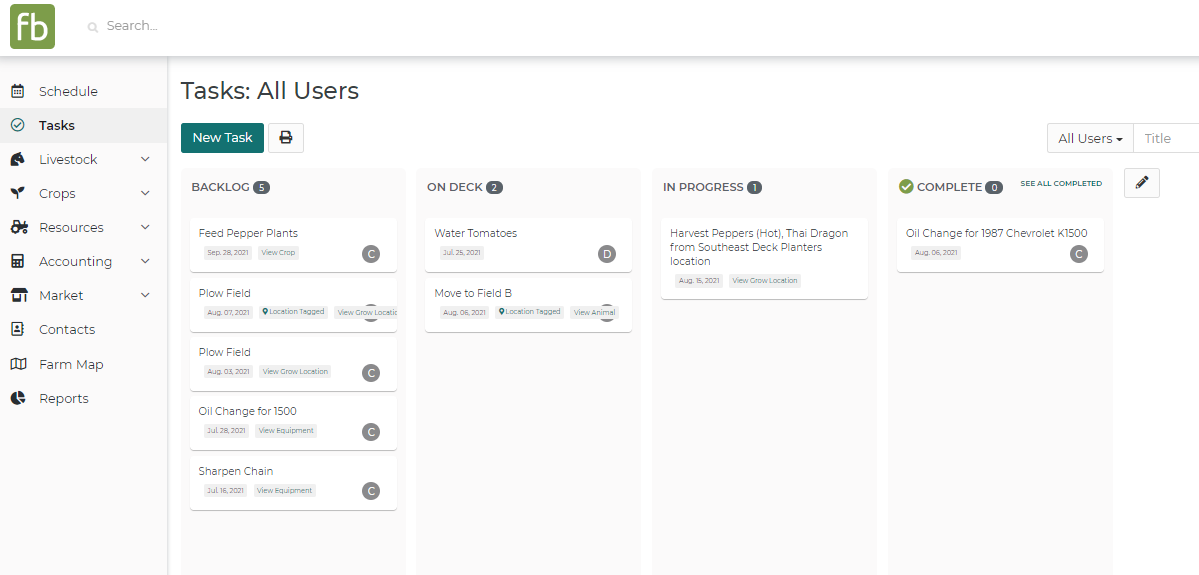Image resolution: width=1199 pixels, height=575 pixels.
Task: Click View Crop tag on Feed Pepper Plants
Action: coord(278,253)
